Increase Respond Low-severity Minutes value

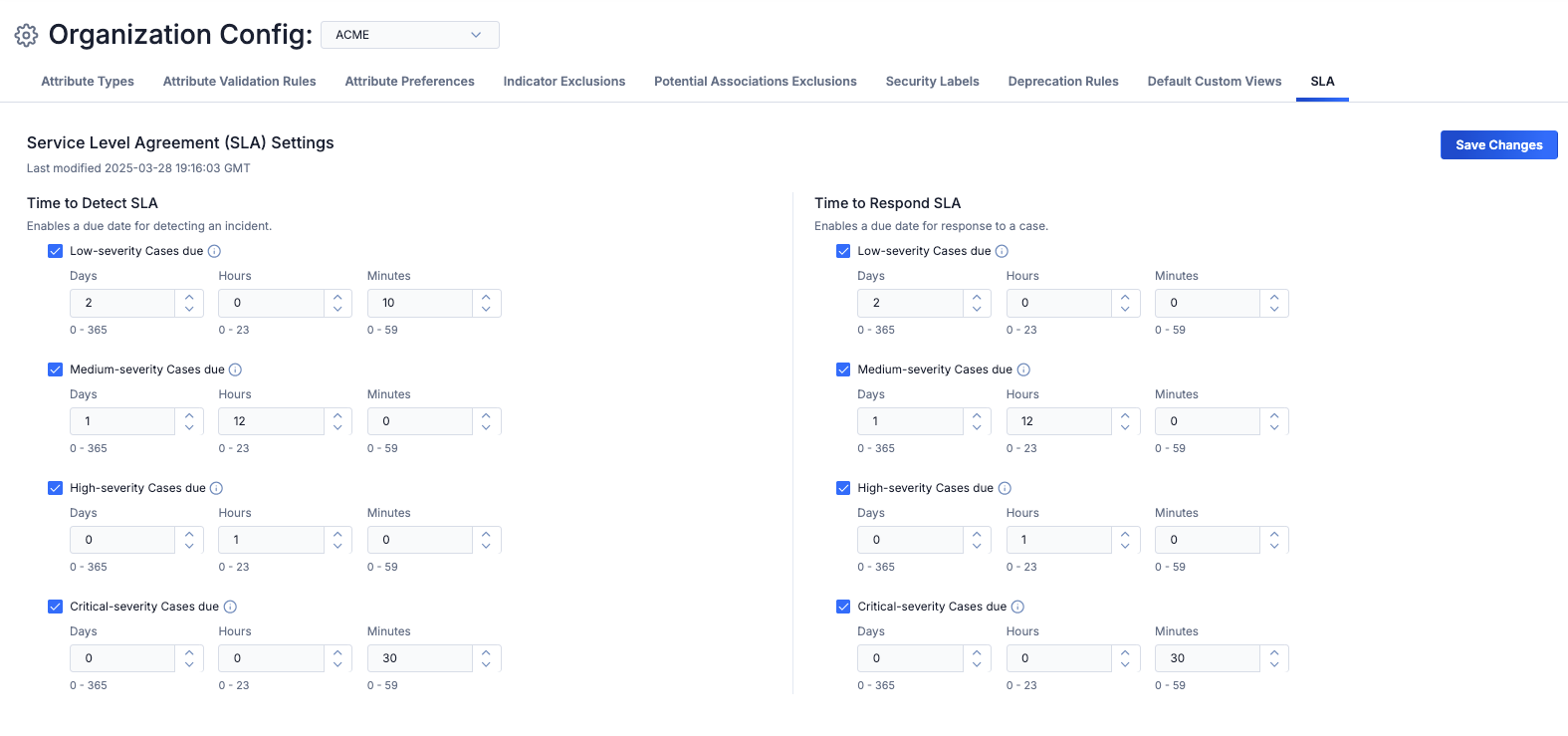(1274, 297)
